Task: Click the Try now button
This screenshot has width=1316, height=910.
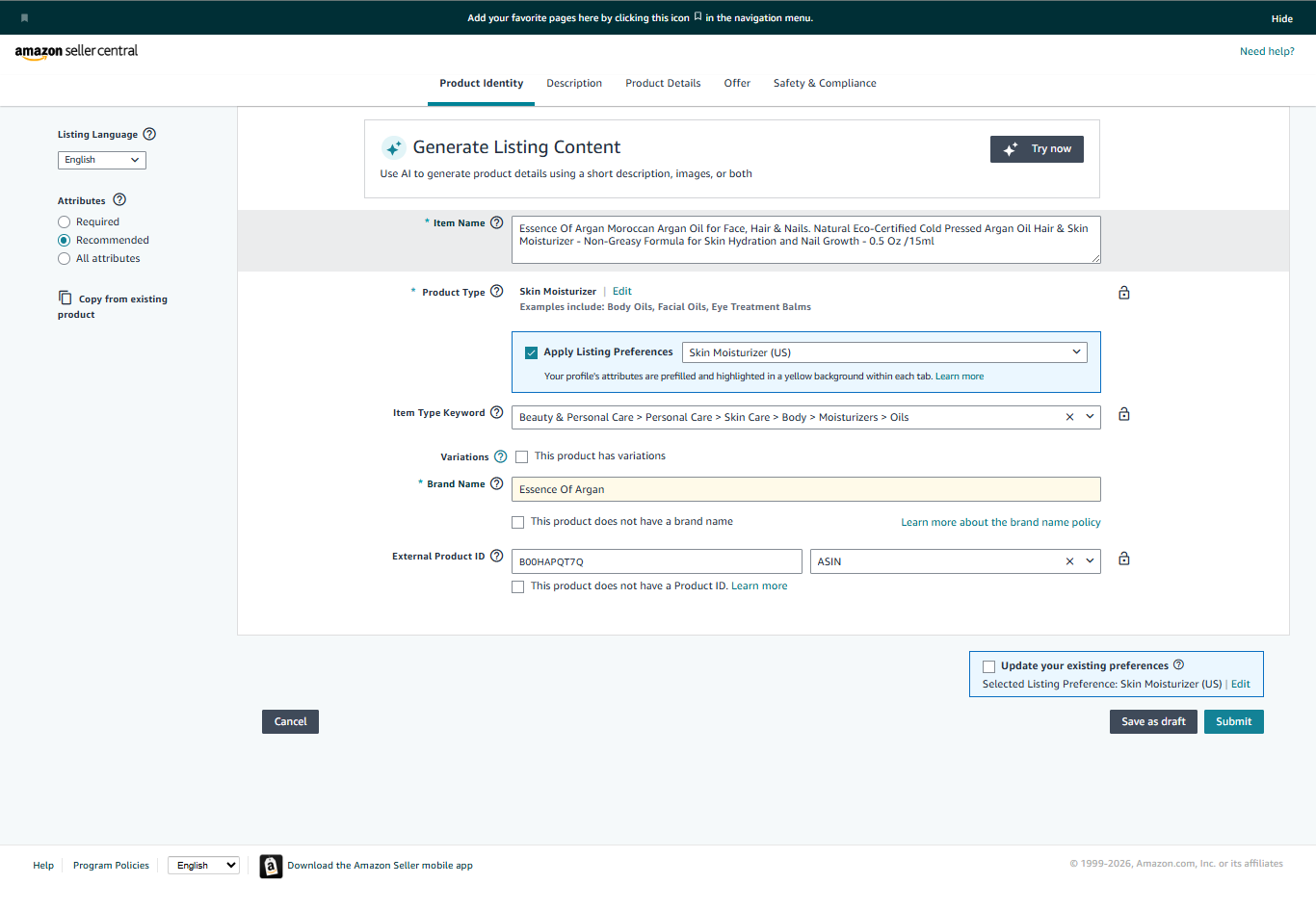Action: [x=1037, y=149]
